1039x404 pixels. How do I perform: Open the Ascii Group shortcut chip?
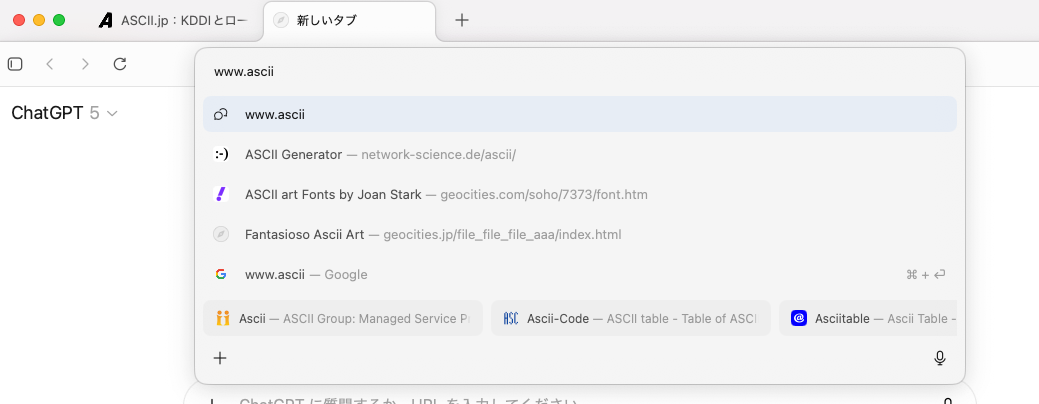tap(343, 318)
